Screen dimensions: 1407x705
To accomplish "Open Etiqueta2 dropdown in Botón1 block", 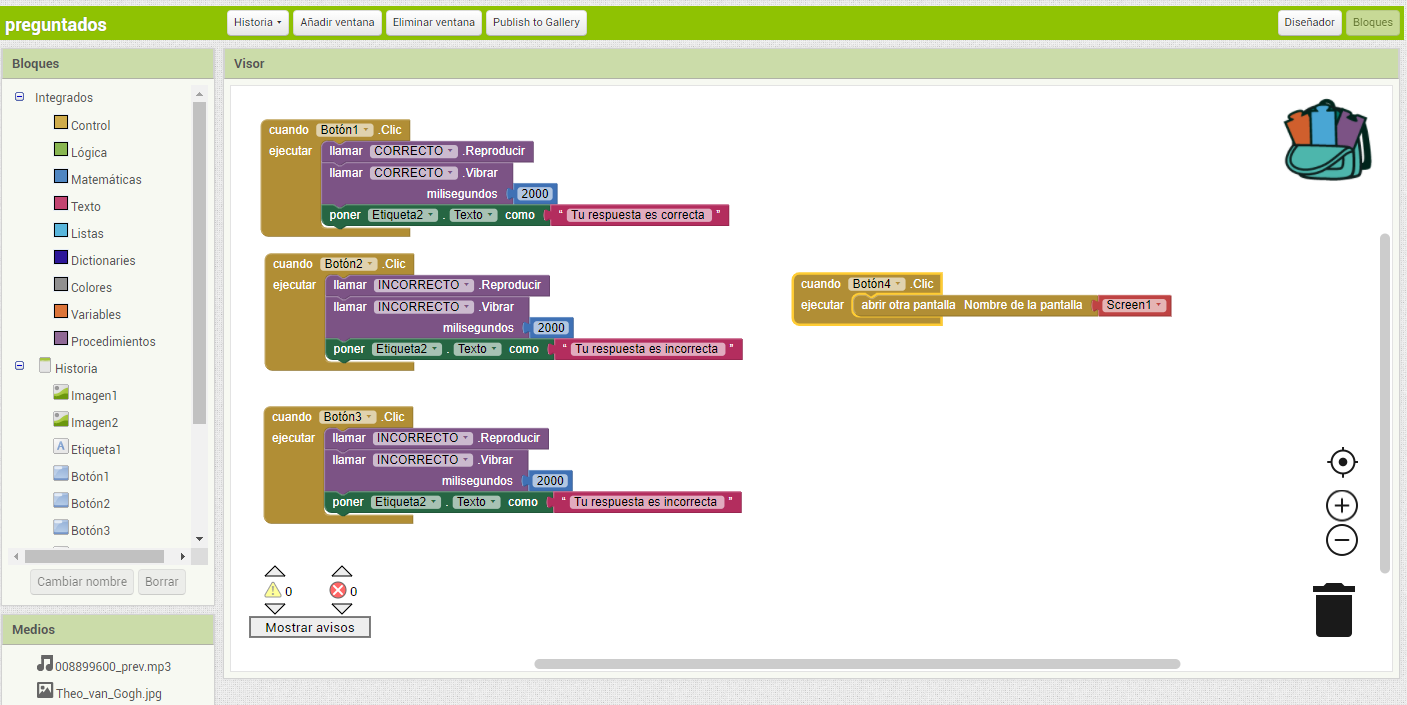I will [403, 215].
